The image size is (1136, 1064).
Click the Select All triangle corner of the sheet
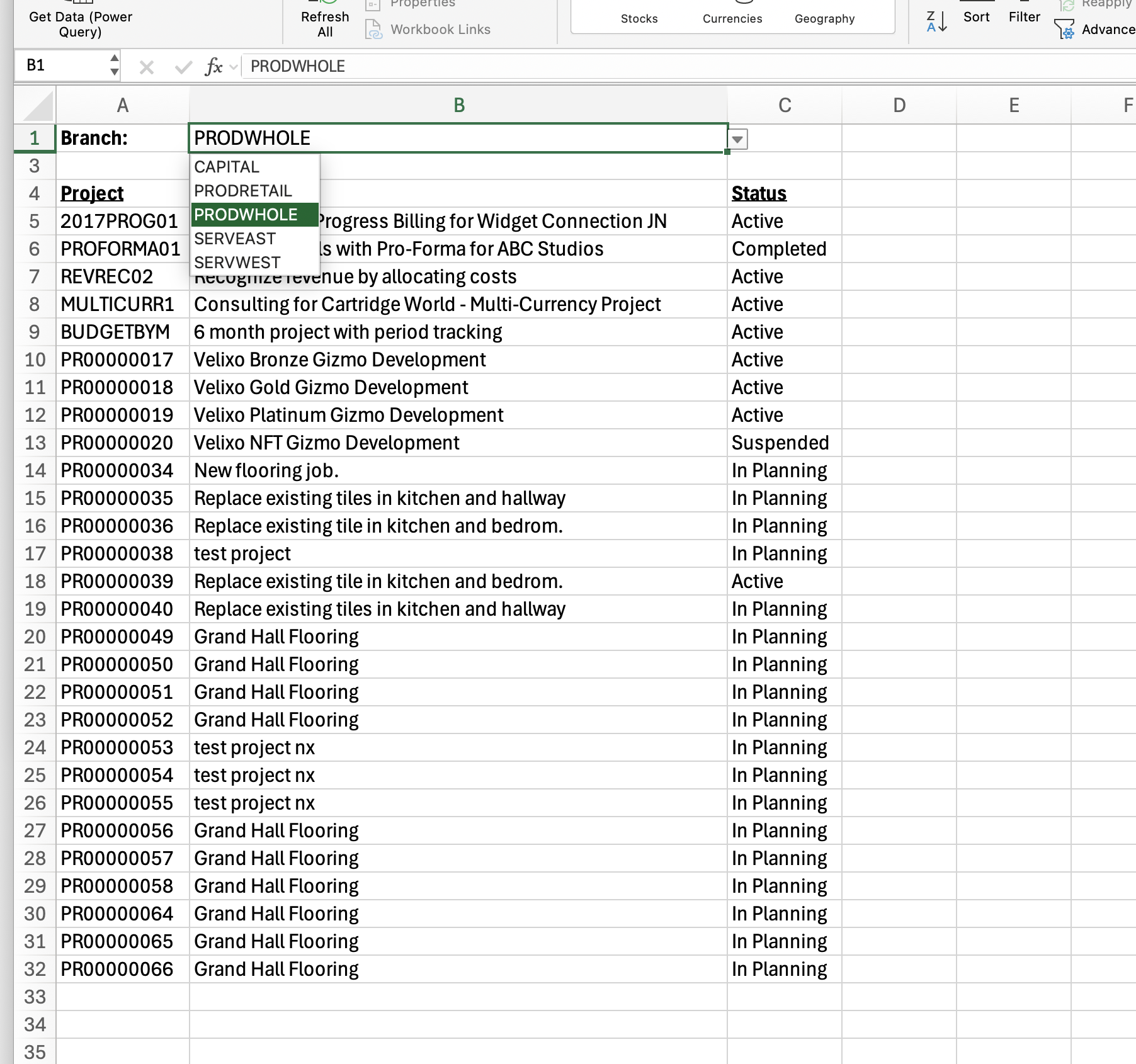[x=37, y=105]
